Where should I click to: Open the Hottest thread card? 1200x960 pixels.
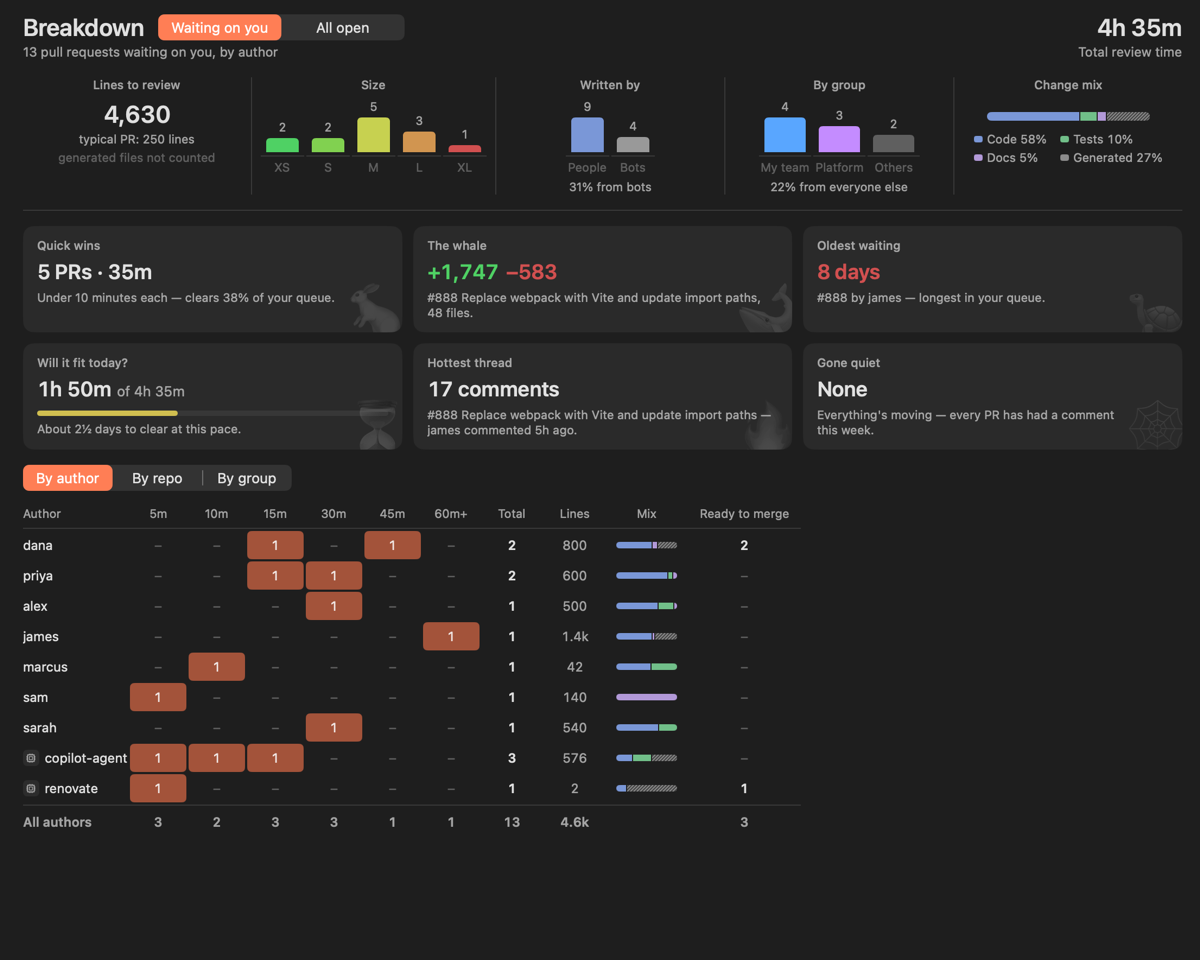[x=602, y=397]
